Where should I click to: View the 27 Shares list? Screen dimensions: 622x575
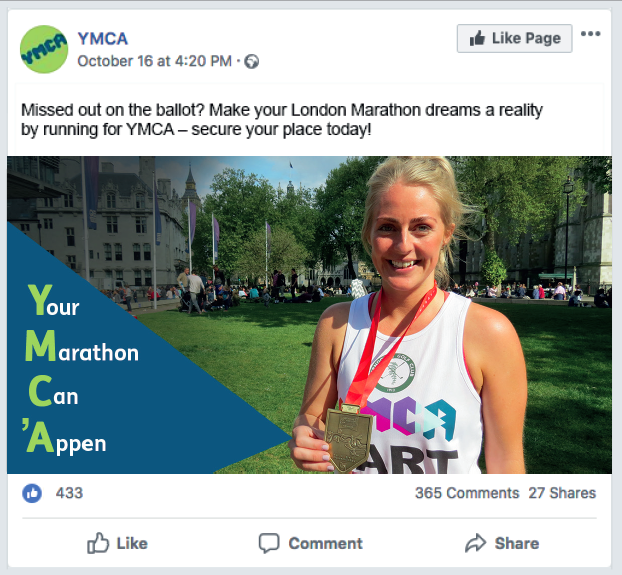pyautogui.click(x=562, y=493)
